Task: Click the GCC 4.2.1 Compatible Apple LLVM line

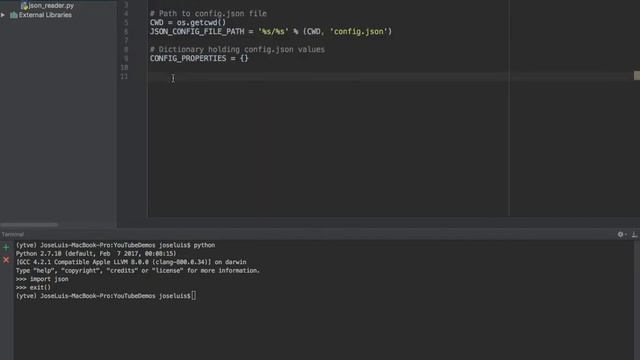Action: [x=131, y=262]
